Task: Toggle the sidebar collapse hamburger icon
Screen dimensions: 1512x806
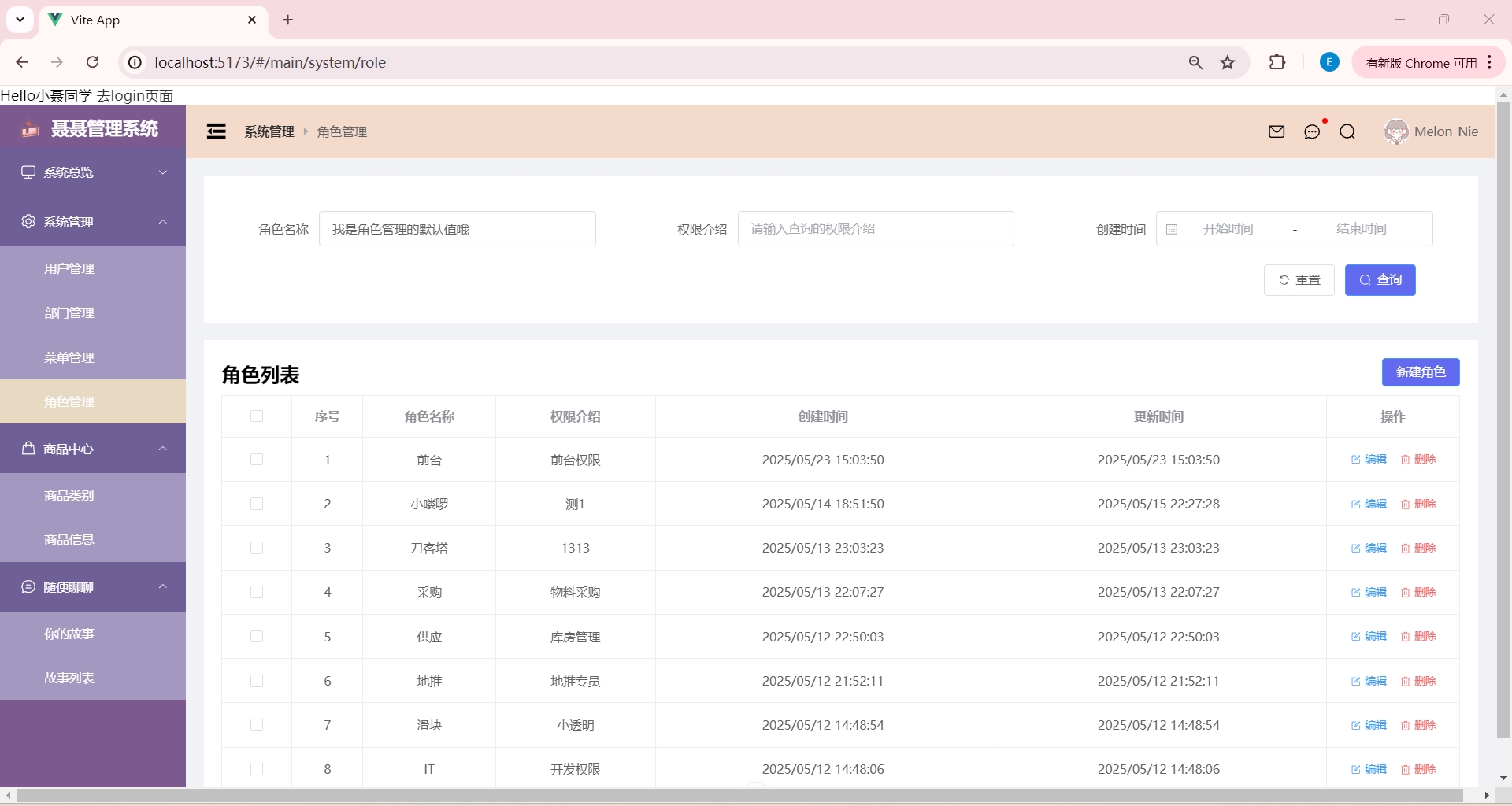Action: (216, 131)
